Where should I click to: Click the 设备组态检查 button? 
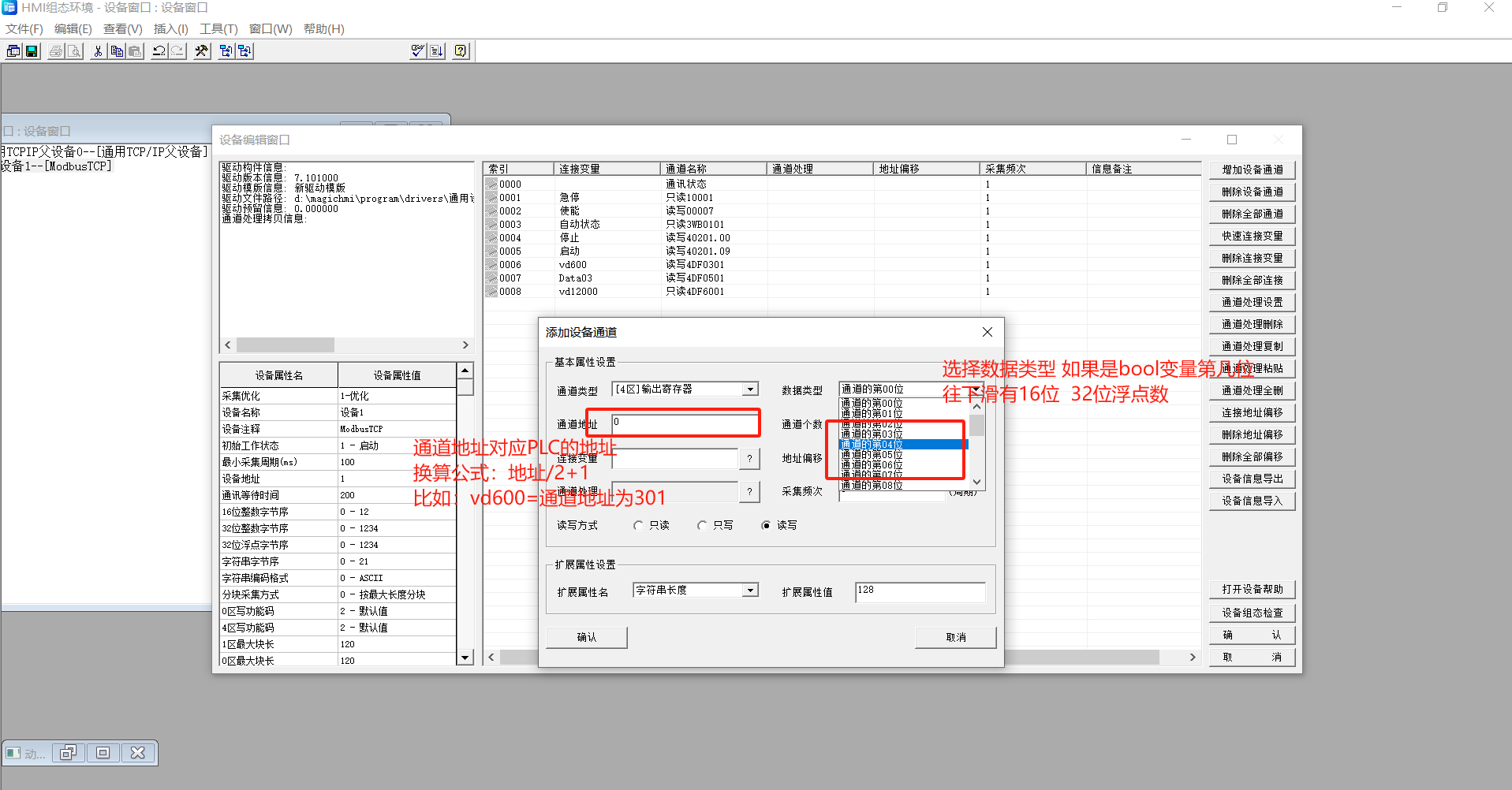(1253, 613)
